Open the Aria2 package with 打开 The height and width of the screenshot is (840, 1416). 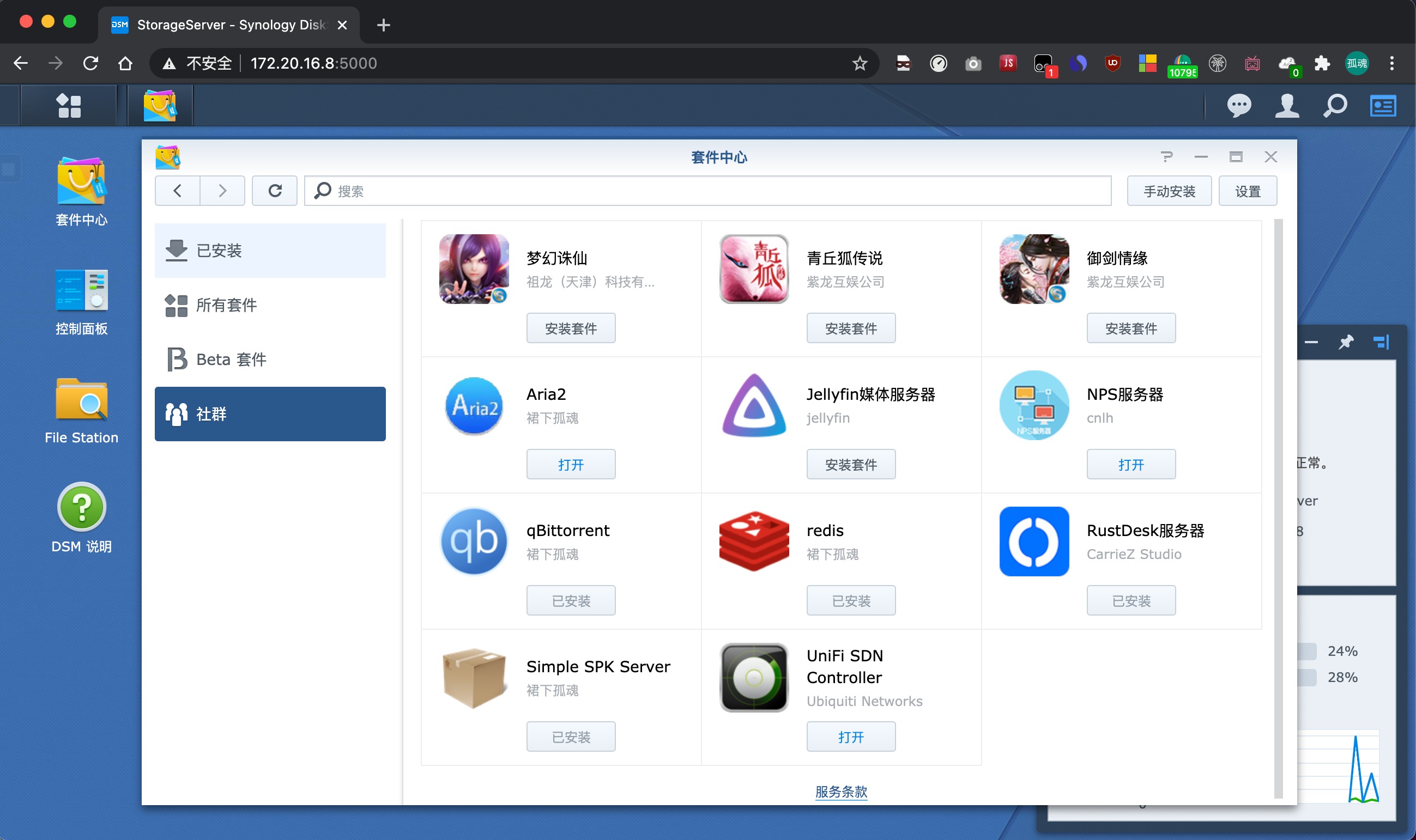(571, 465)
